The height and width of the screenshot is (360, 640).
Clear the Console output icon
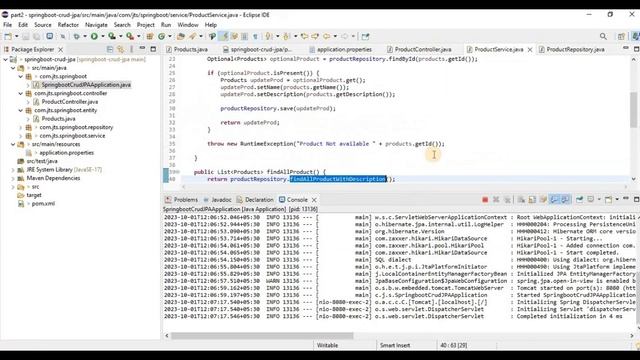[521, 200]
